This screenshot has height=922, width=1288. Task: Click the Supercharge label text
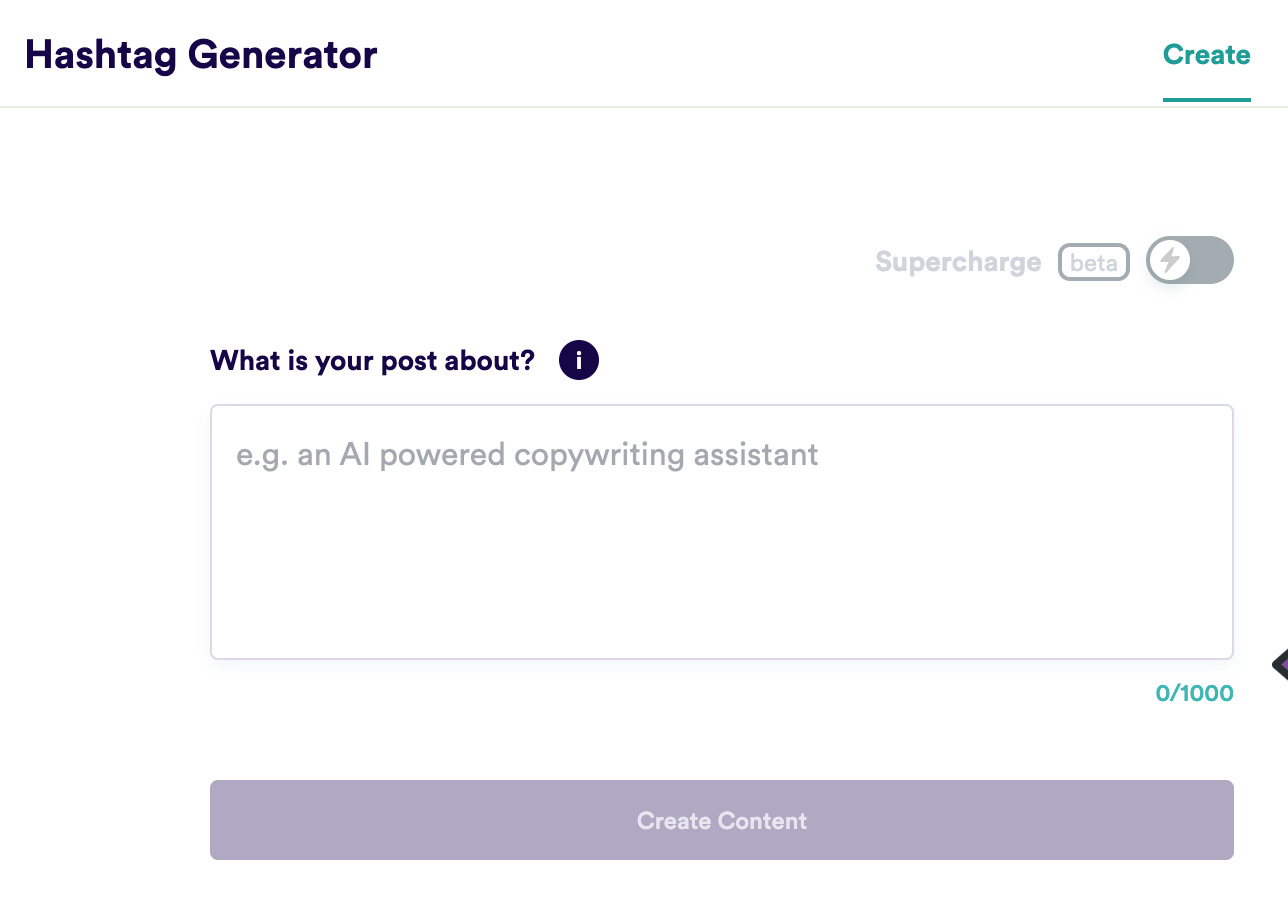[957, 262]
